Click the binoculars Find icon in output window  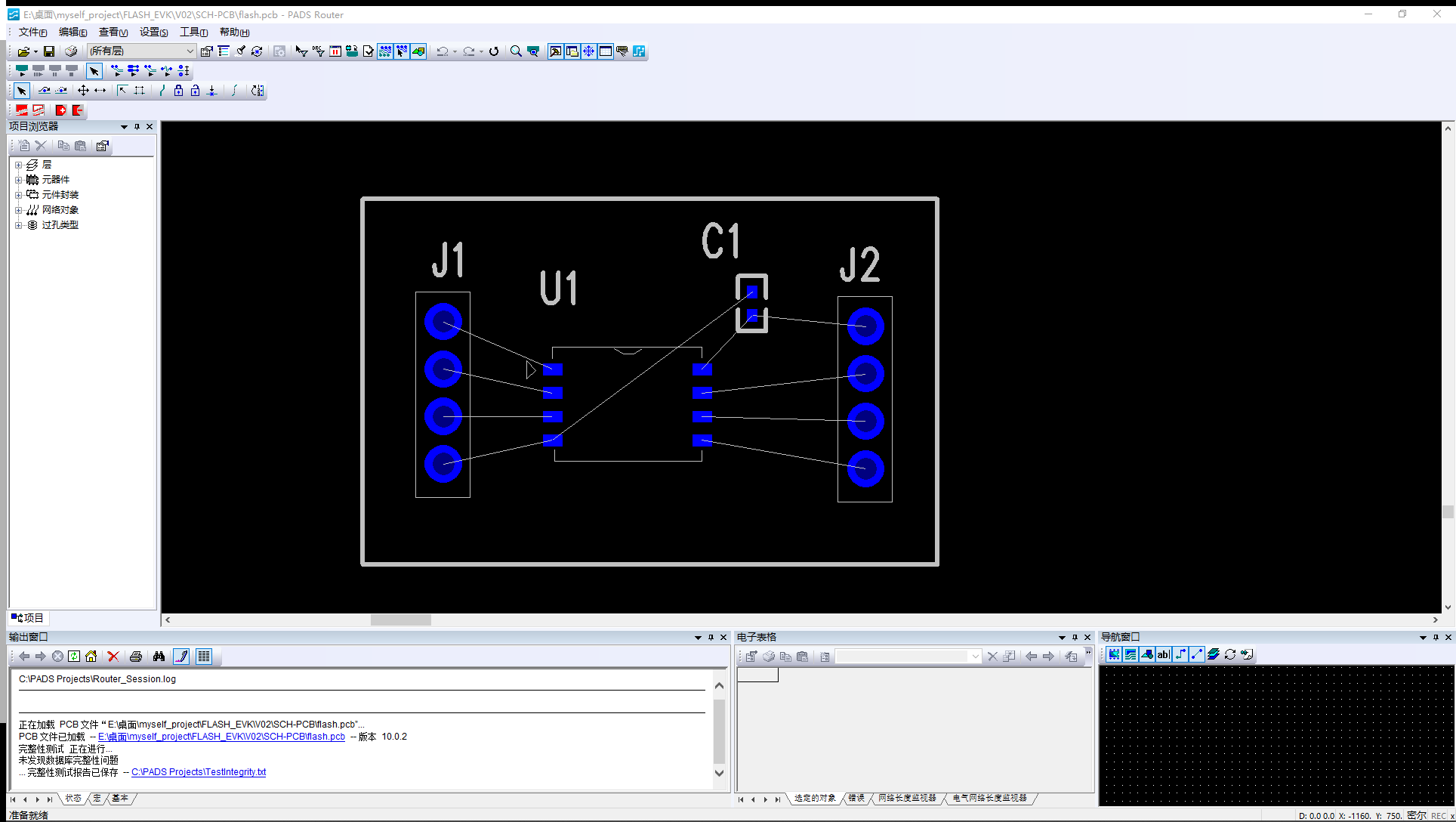tap(159, 657)
